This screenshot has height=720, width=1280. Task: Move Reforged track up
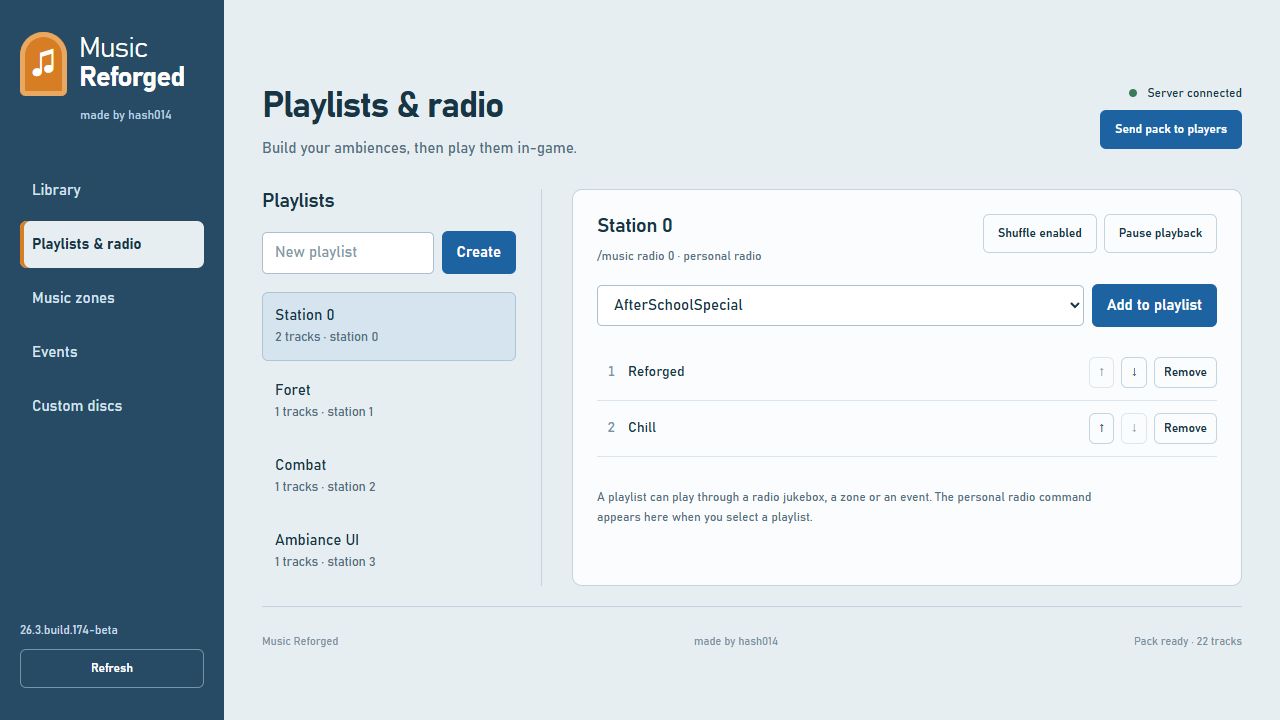coord(1101,372)
